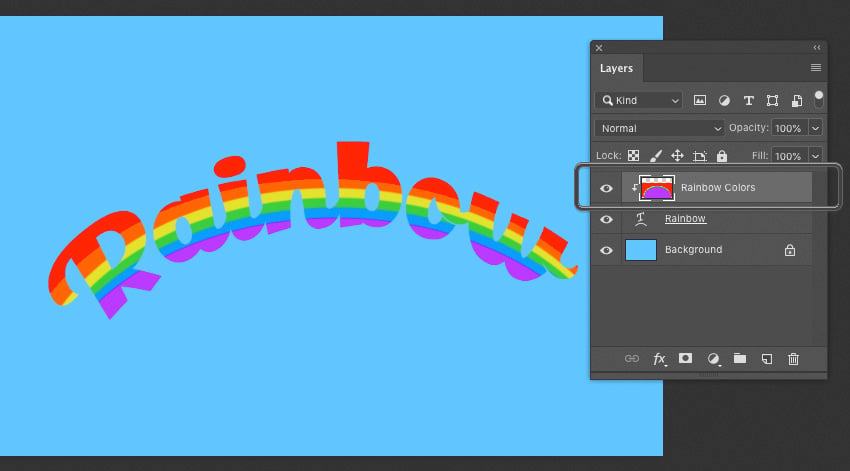The width and height of the screenshot is (850, 471).
Task: Create new fill or adjustment layer
Action: [x=713, y=359]
